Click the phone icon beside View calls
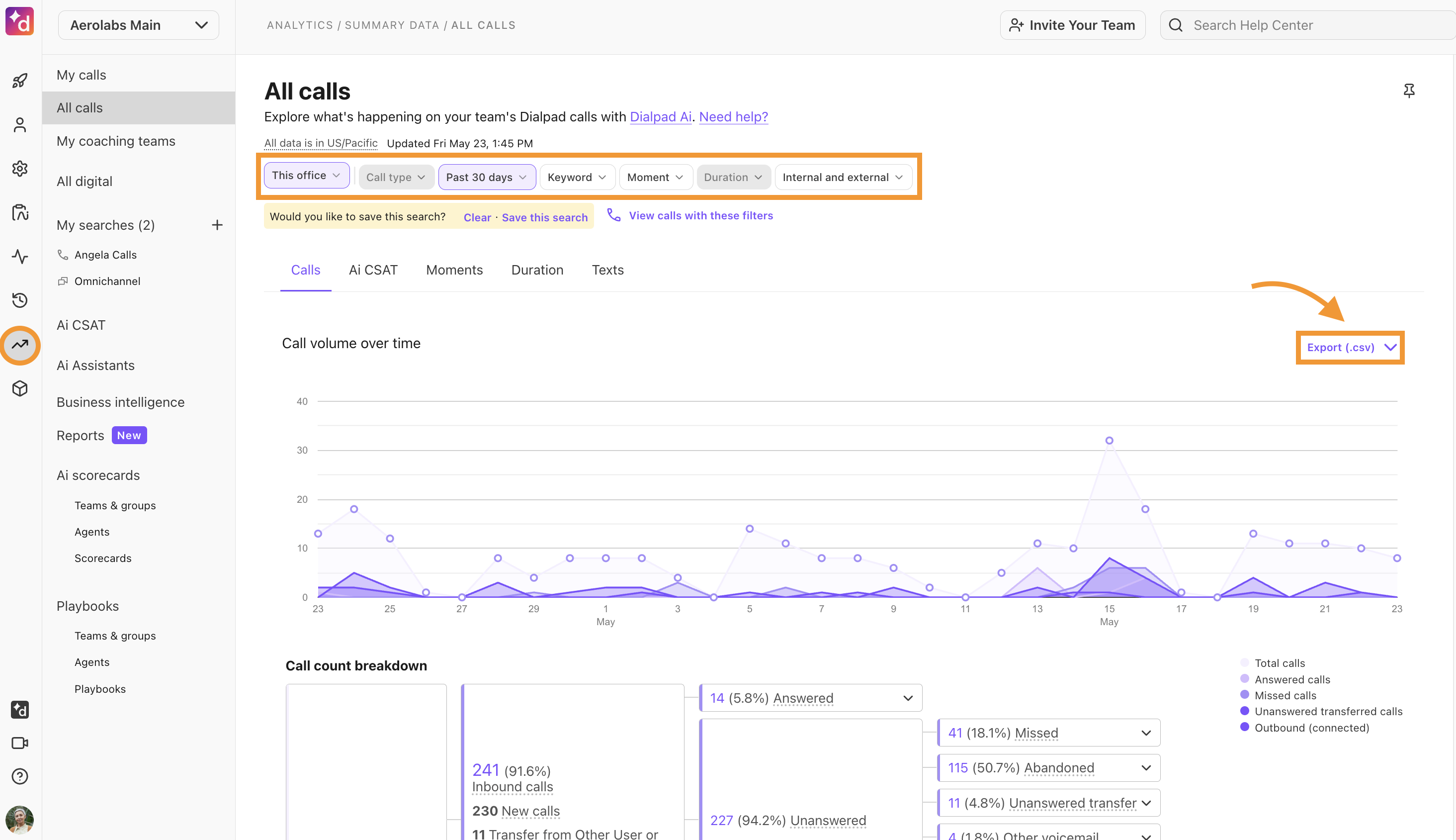This screenshot has width=1456, height=840. tap(613, 215)
